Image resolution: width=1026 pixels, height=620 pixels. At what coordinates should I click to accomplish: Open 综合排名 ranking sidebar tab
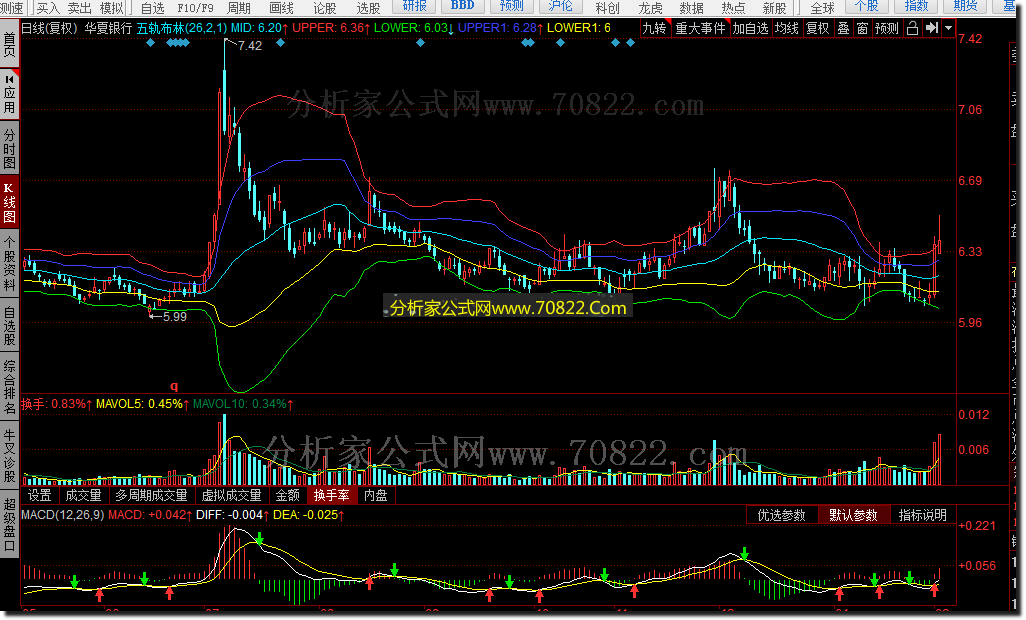pos(9,387)
